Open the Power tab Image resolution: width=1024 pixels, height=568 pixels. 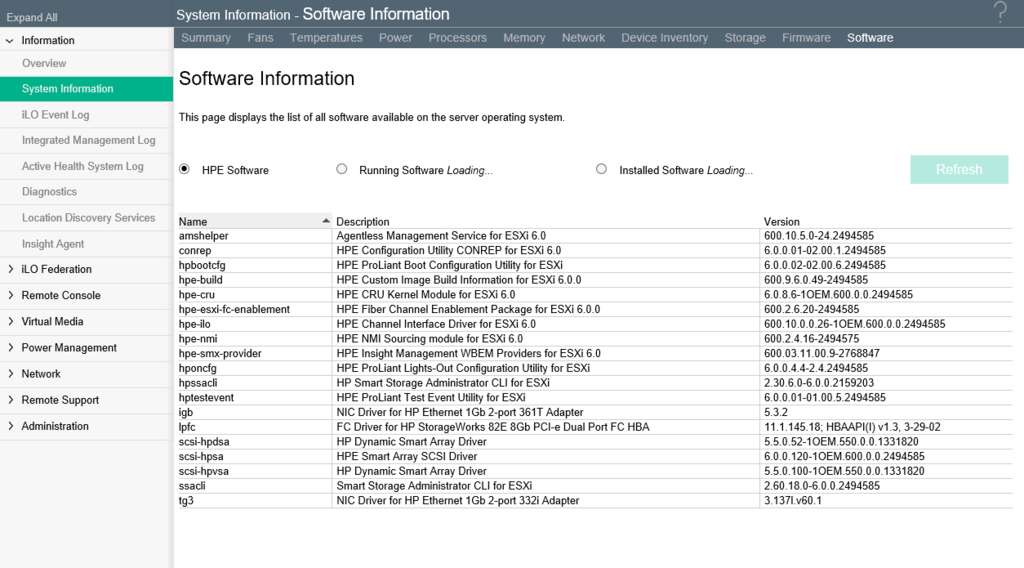point(395,38)
